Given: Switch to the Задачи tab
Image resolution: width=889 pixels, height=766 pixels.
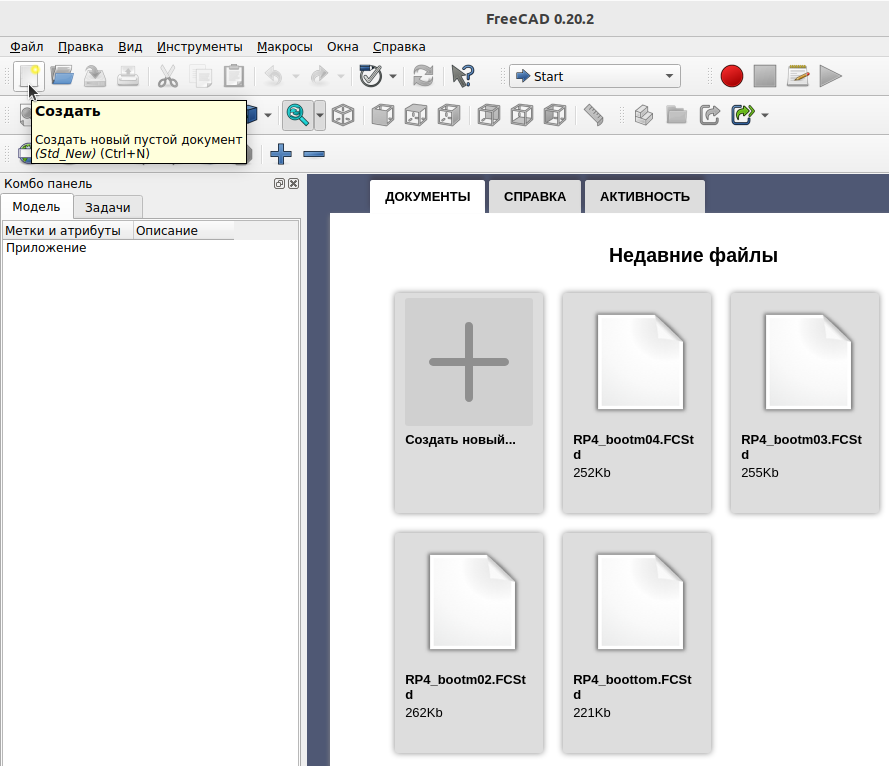Looking at the screenshot, I should (108, 208).
